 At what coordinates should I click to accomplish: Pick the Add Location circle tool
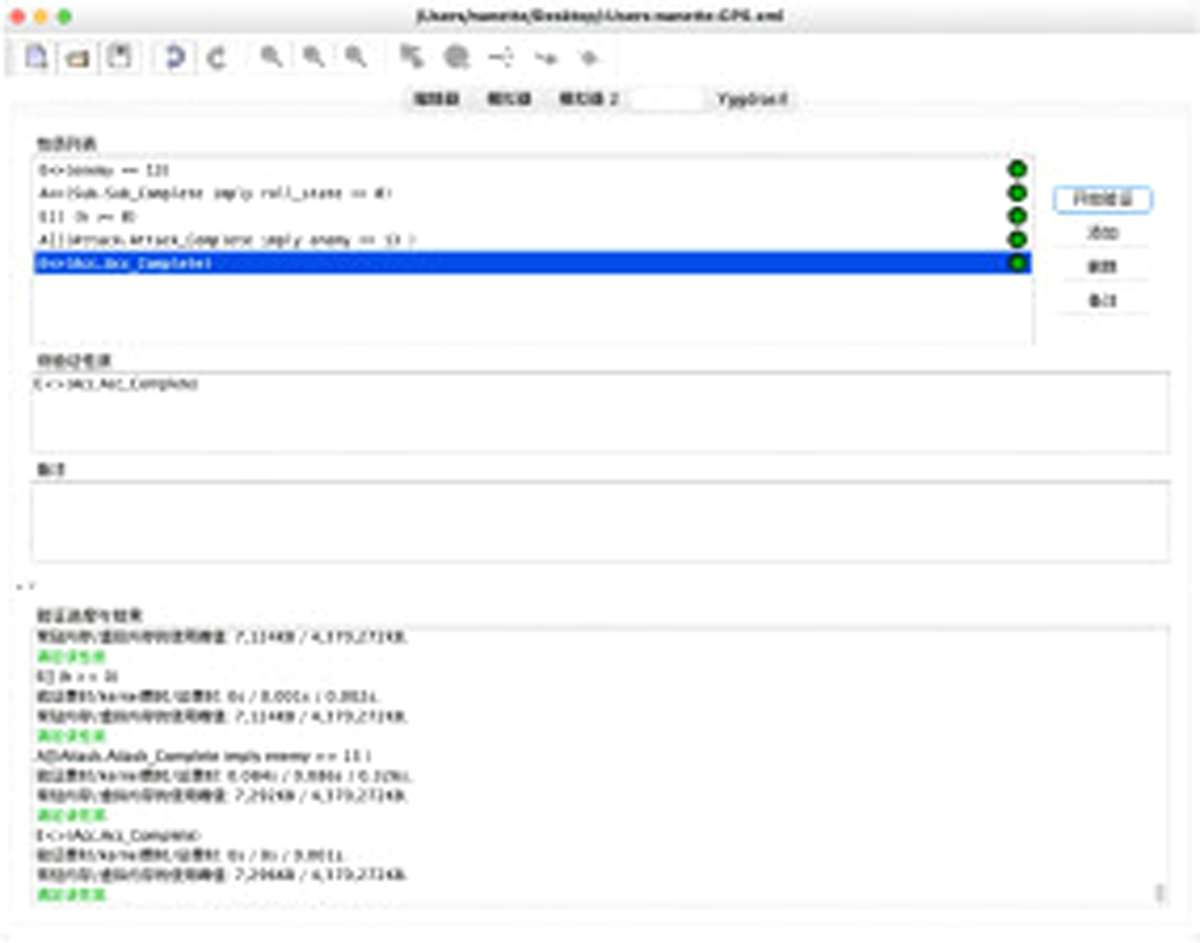(x=457, y=58)
